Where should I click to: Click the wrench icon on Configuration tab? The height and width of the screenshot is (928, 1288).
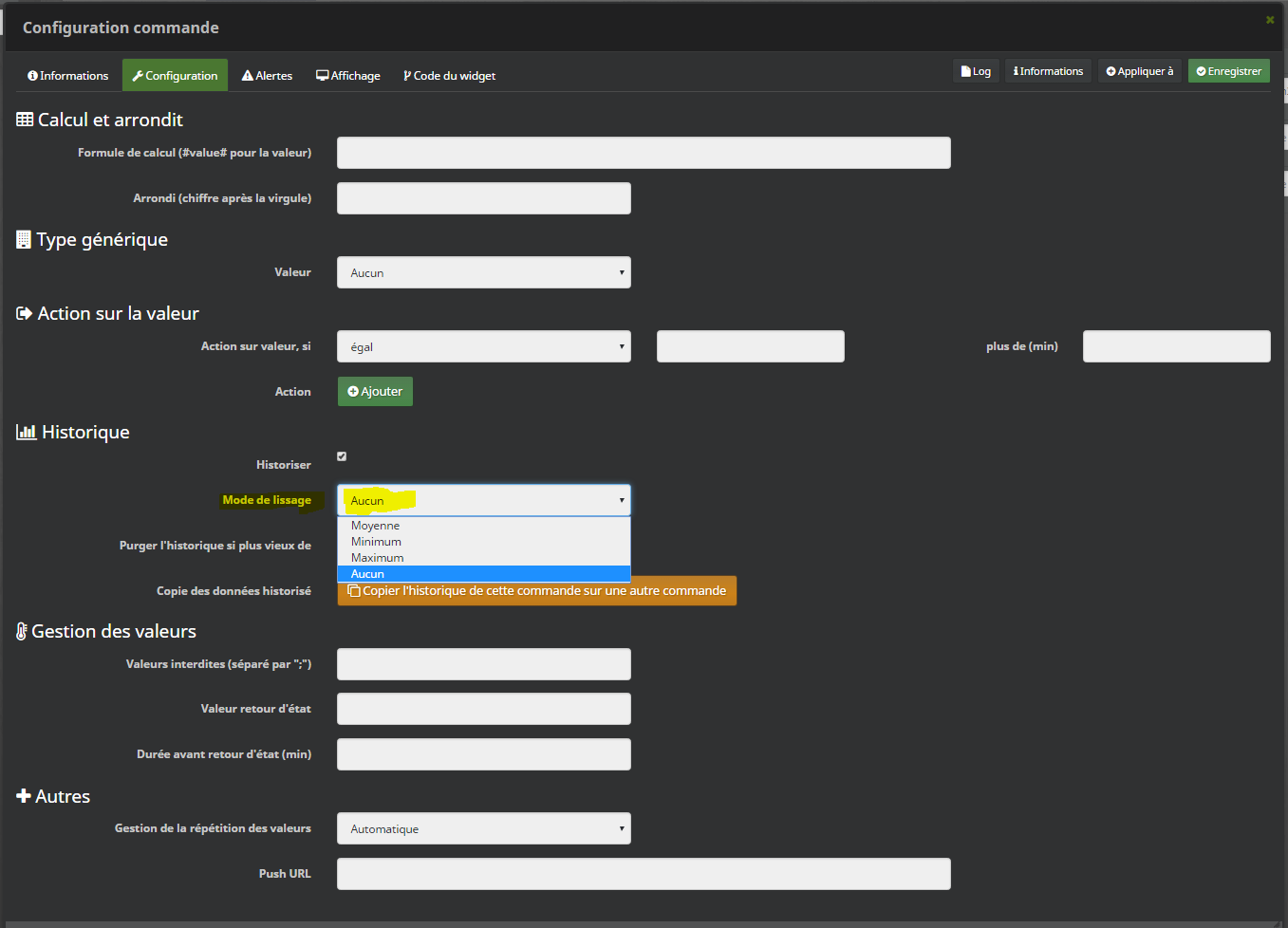[x=138, y=76]
